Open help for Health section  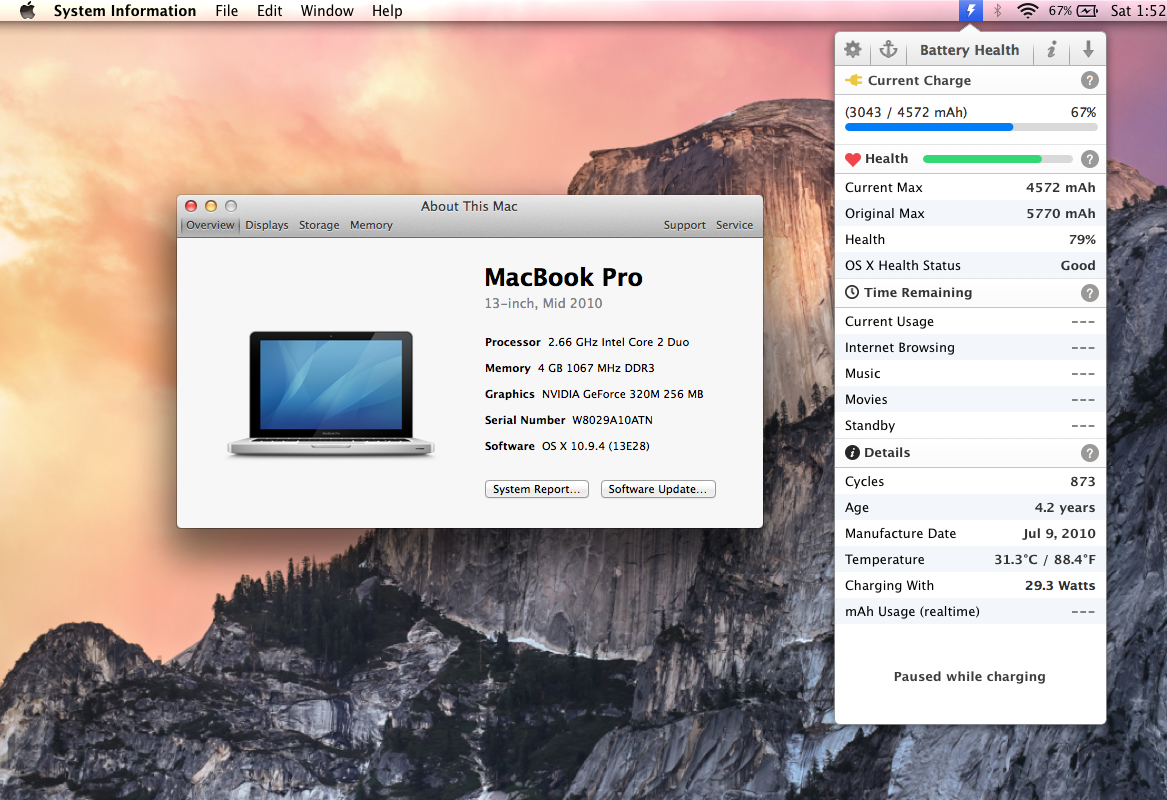1090,159
